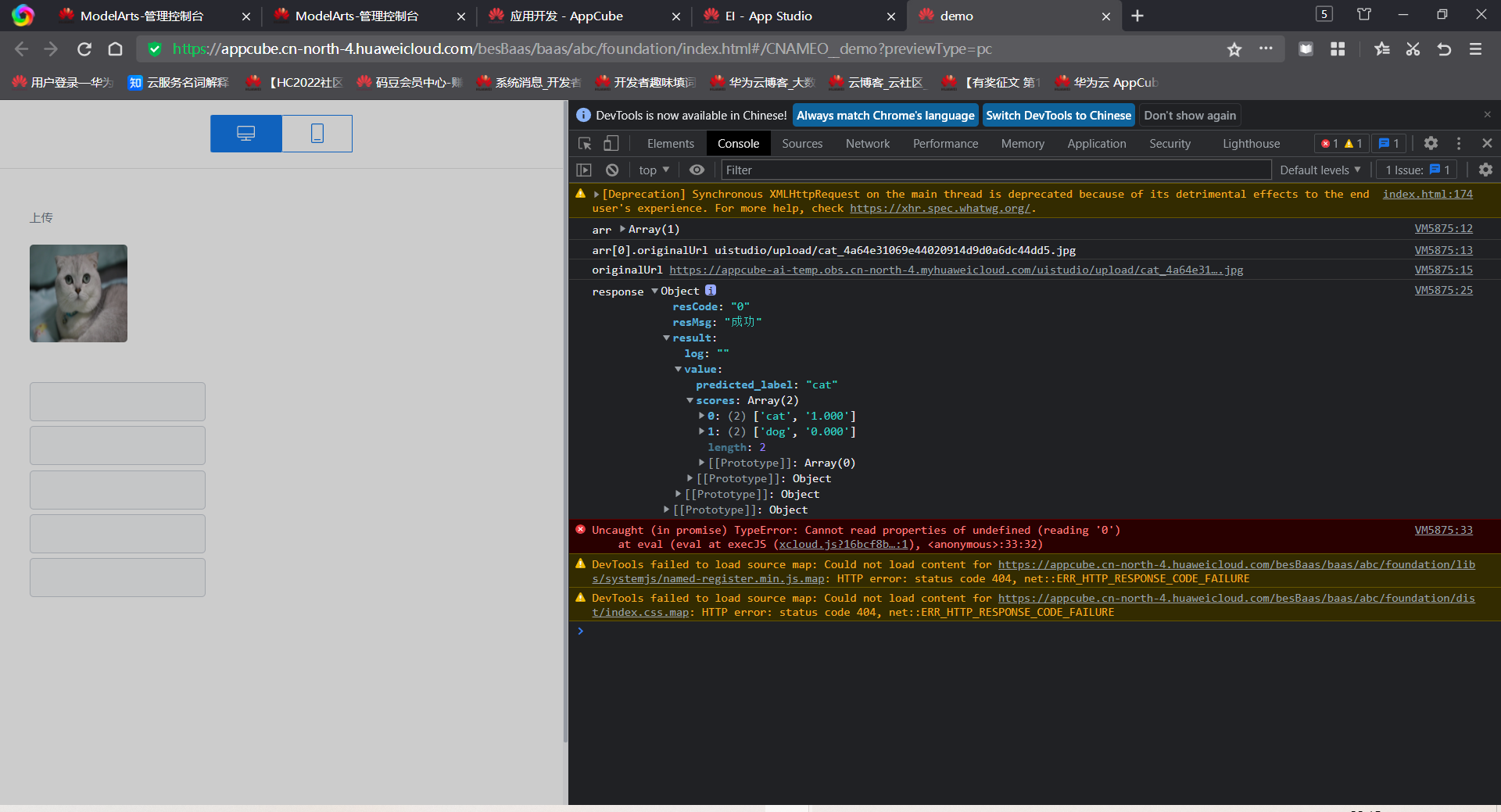1501x812 pixels.
Task: Click Switch DevTools to Chinese button
Action: tap(1058, 116)
